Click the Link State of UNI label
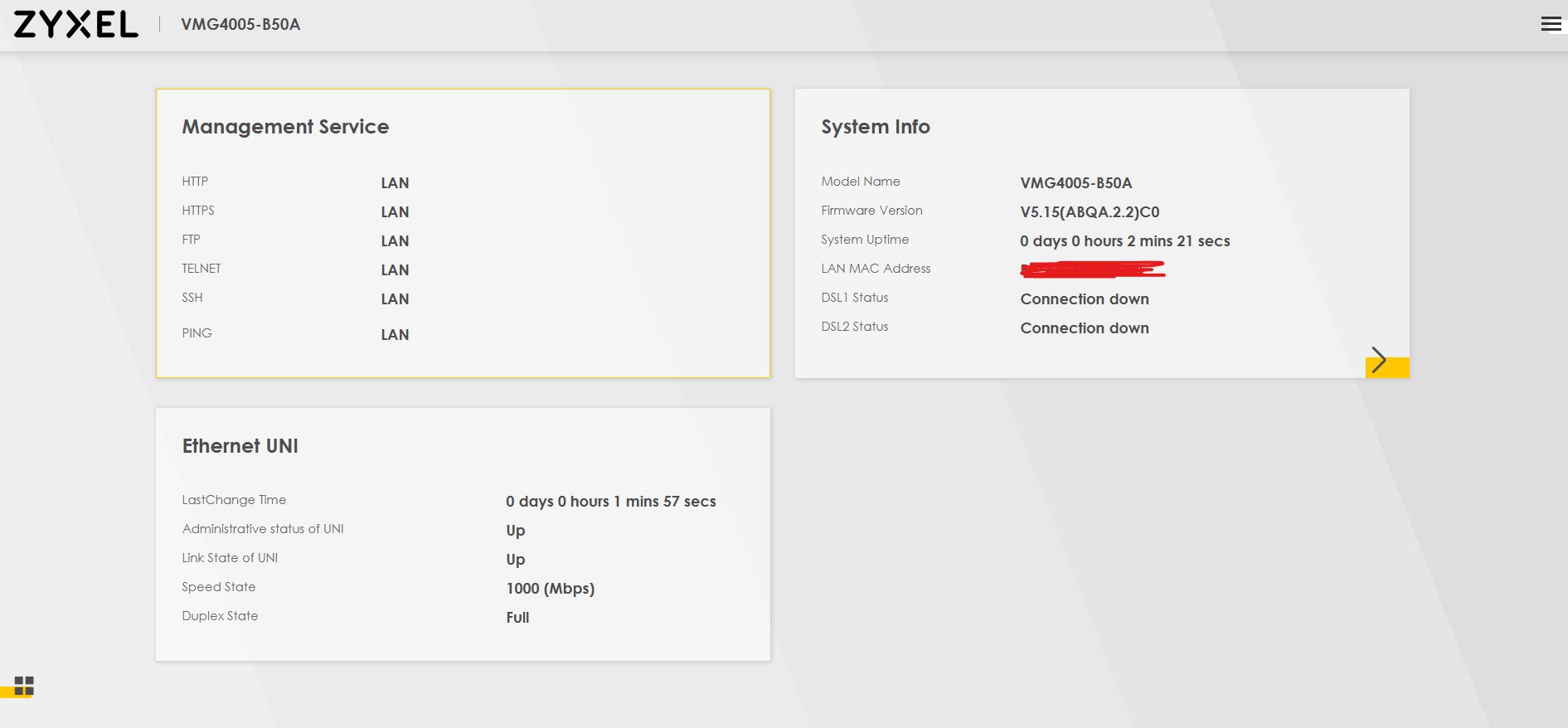The width and height of the screenshot is (1568, 728). [230, 558]
